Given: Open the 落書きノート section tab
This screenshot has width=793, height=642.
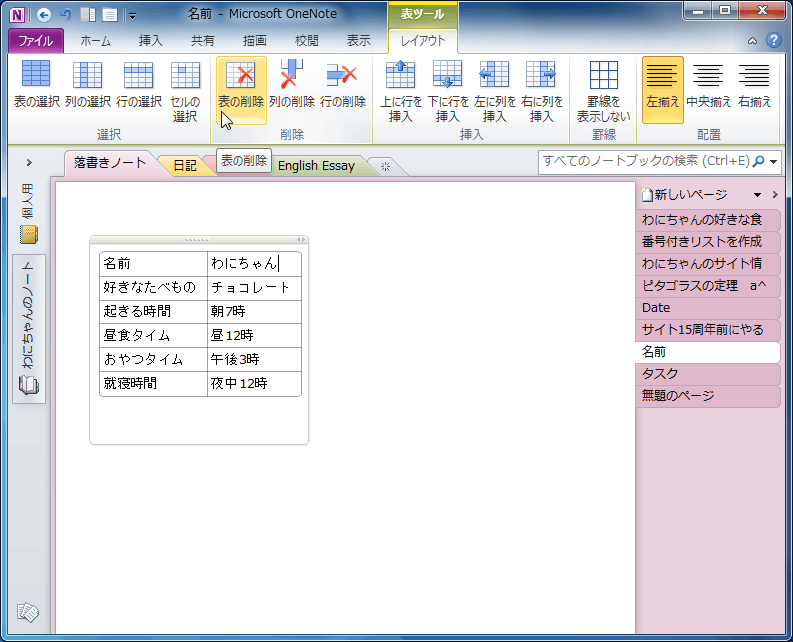Looking at the screenshot, I should 110,163.
